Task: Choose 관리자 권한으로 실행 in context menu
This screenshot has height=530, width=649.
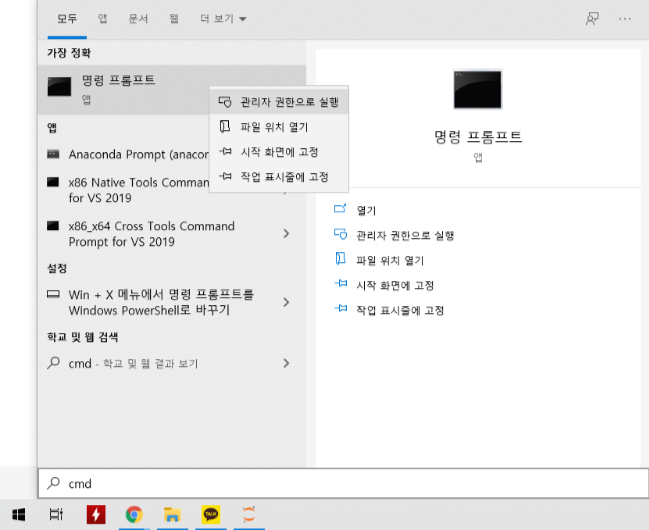Action: click(279, 102)
